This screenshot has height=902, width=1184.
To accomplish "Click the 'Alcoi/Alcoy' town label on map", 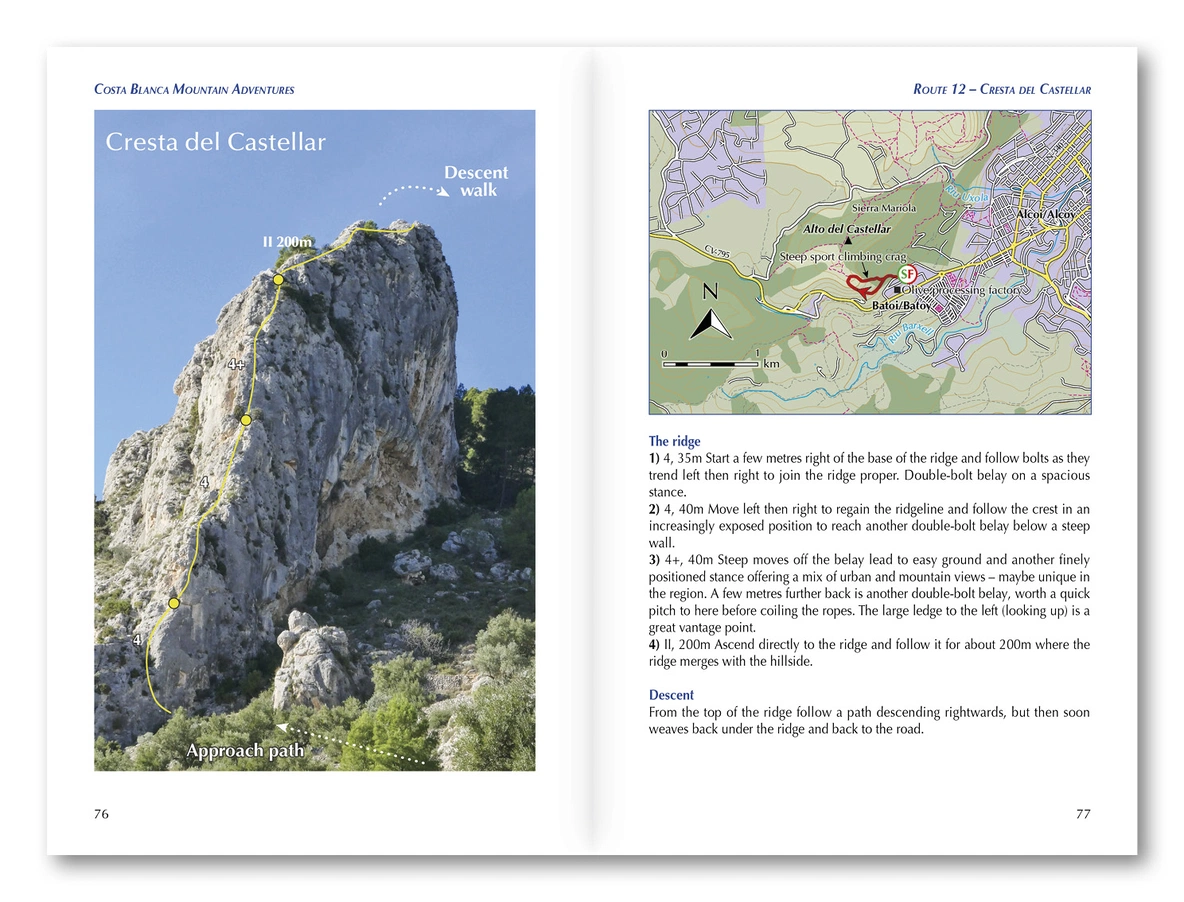I will (x=1045, y=215).
